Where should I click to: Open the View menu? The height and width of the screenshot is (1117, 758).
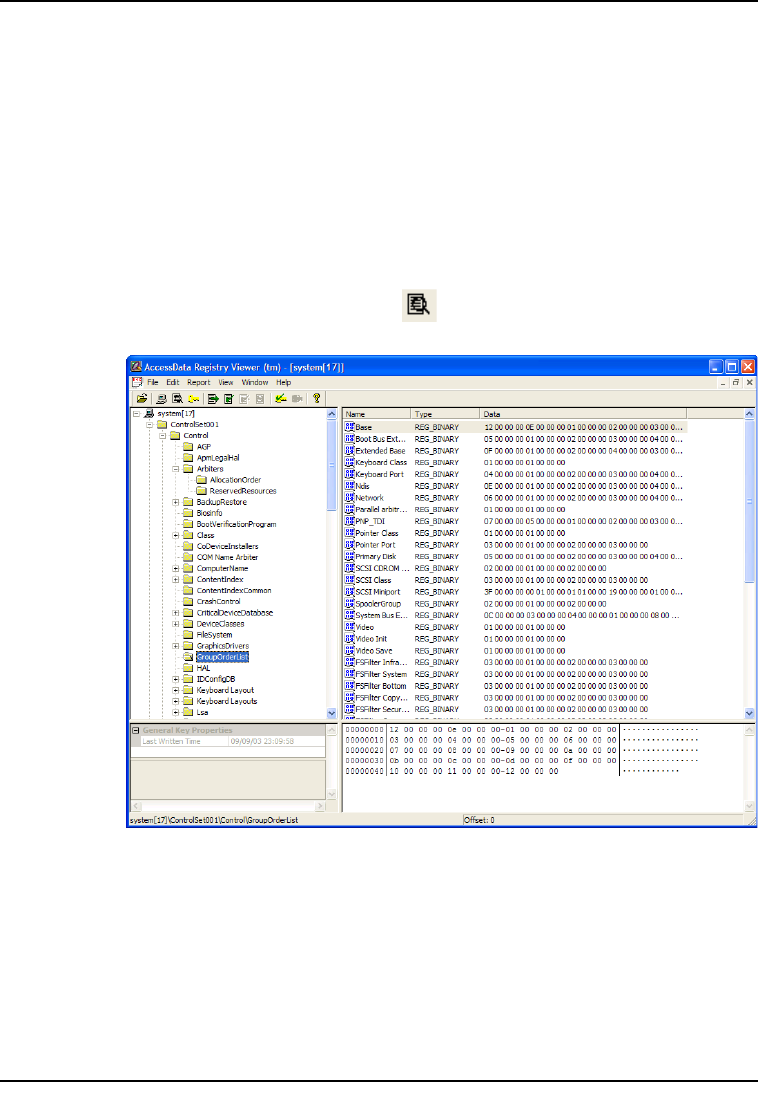tap(226, 383)
